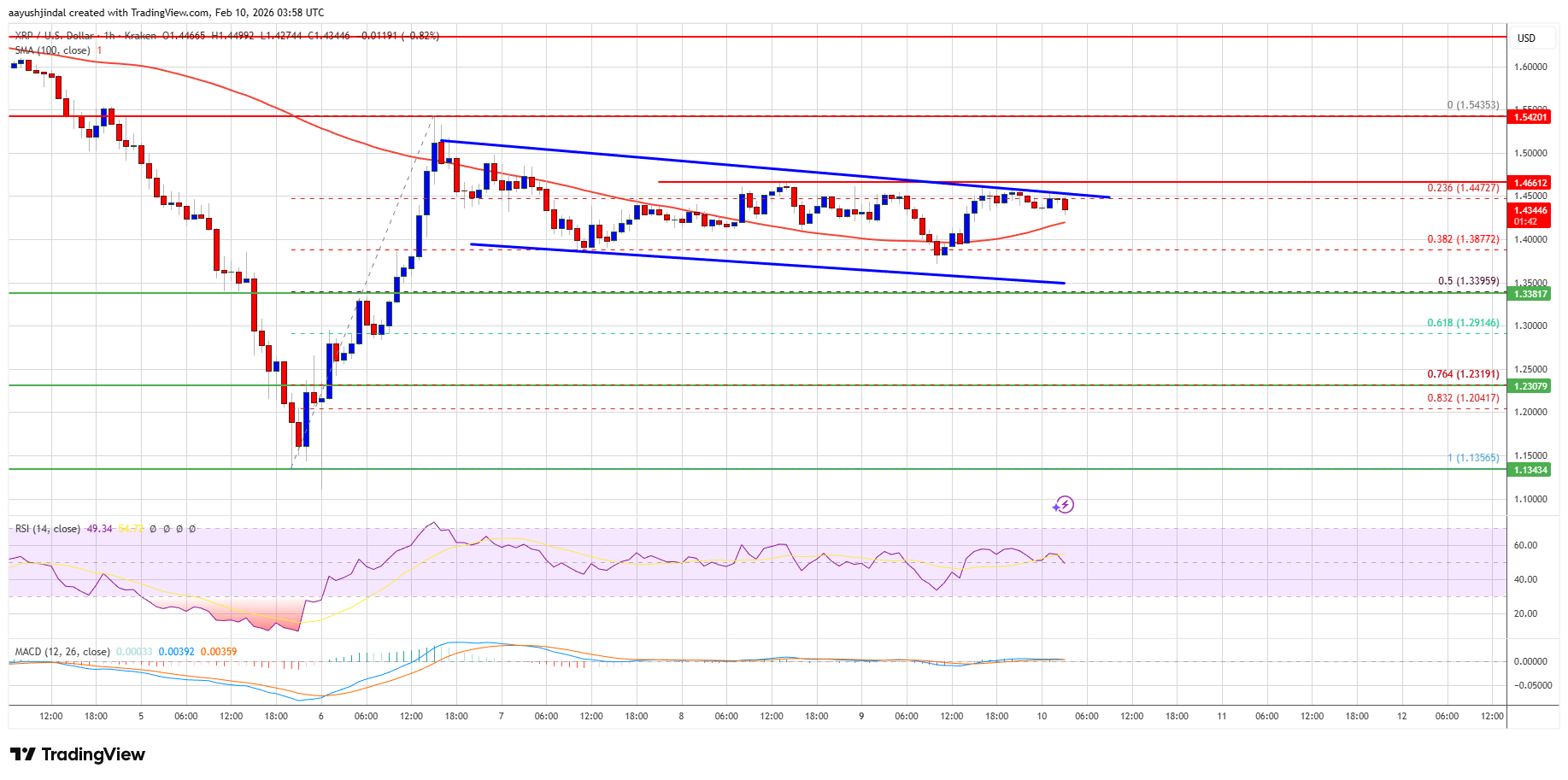Click the current price label 1.43446
1568x780 pixels.
pos(1530,212)
